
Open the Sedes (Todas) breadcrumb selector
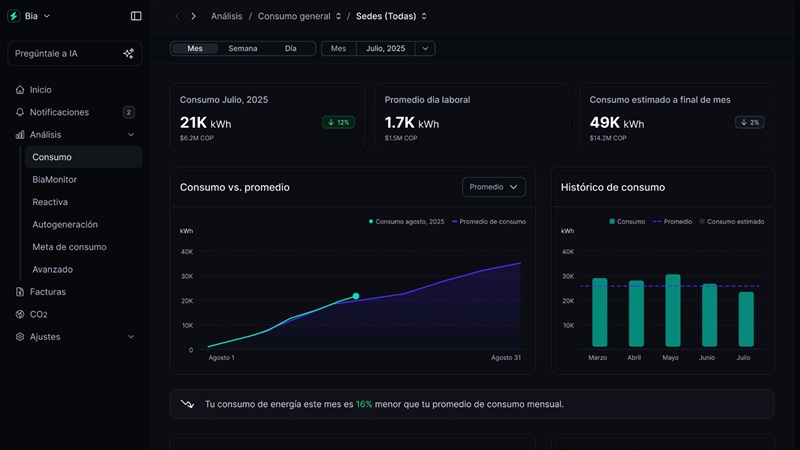click(x=391, y=16)
